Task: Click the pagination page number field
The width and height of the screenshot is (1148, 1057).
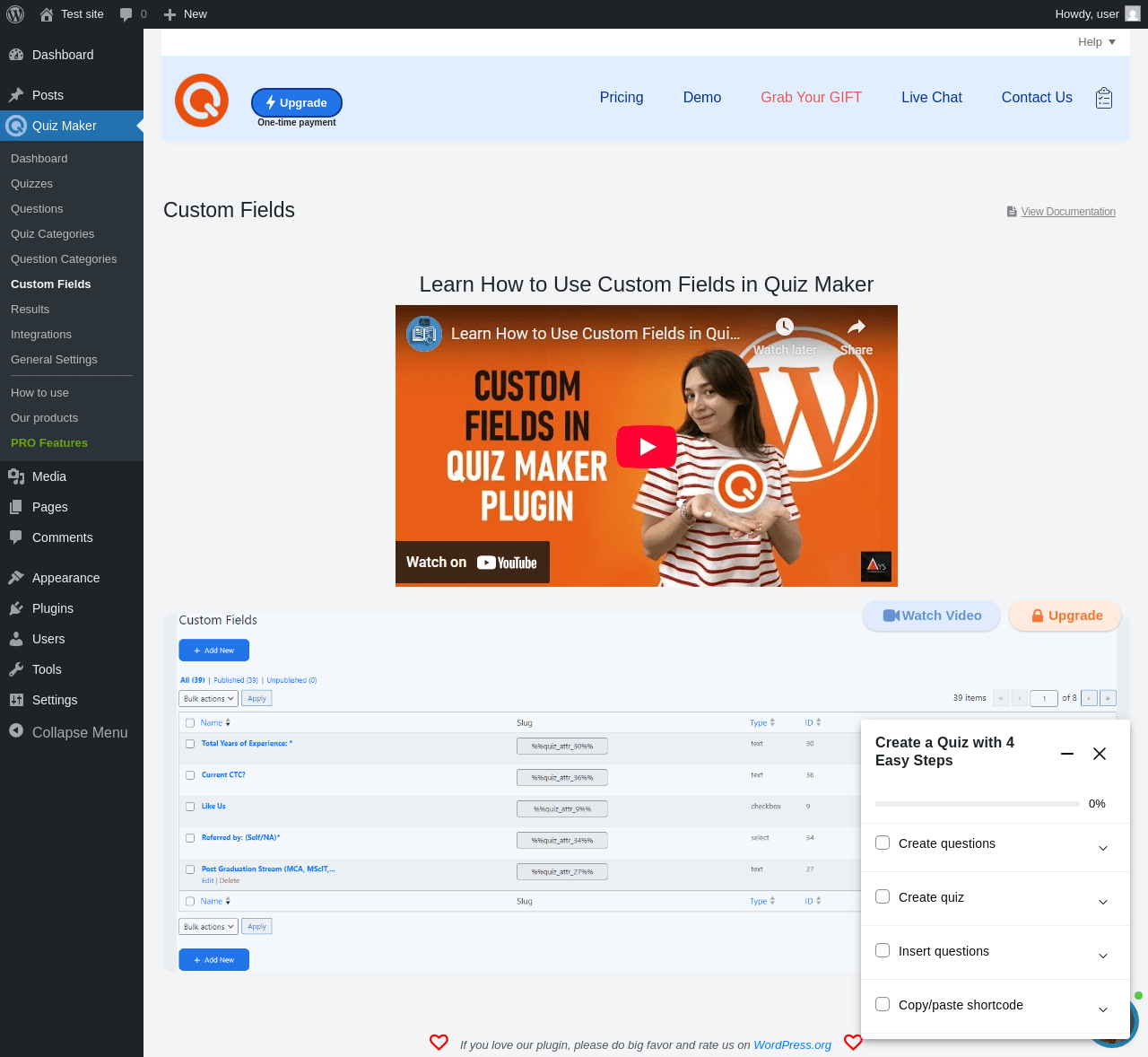Action: coord(1044,698)
